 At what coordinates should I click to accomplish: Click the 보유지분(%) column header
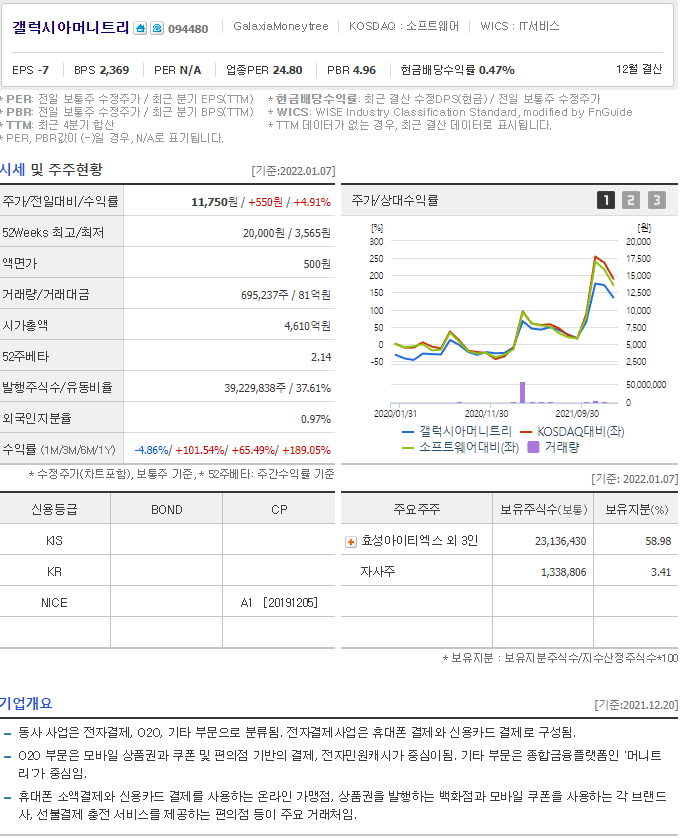point(636,510)
